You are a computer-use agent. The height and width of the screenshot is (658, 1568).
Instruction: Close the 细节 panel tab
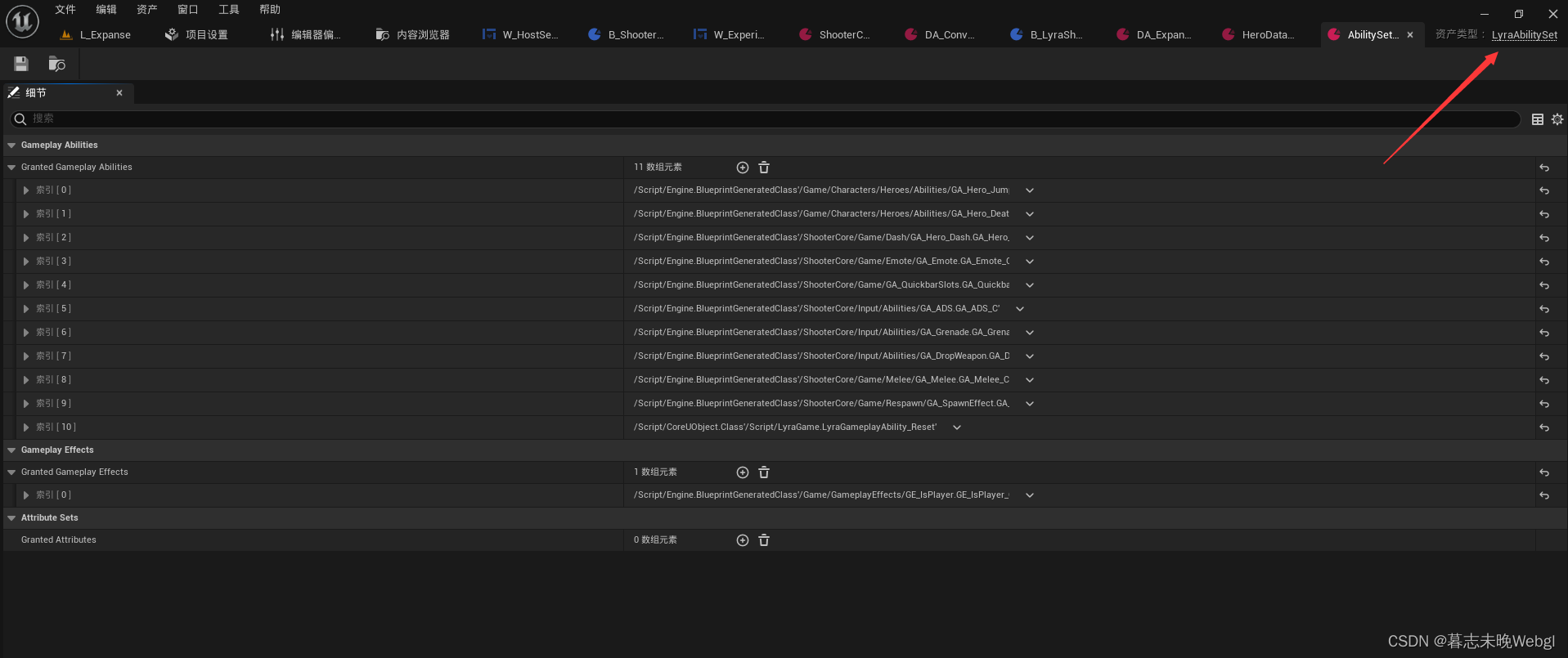click(x=119, y=93)
